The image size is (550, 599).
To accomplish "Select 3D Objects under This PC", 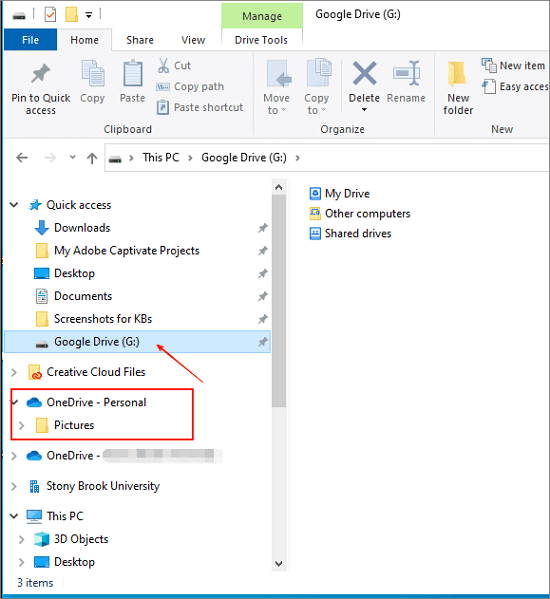I will click(81, 539).
